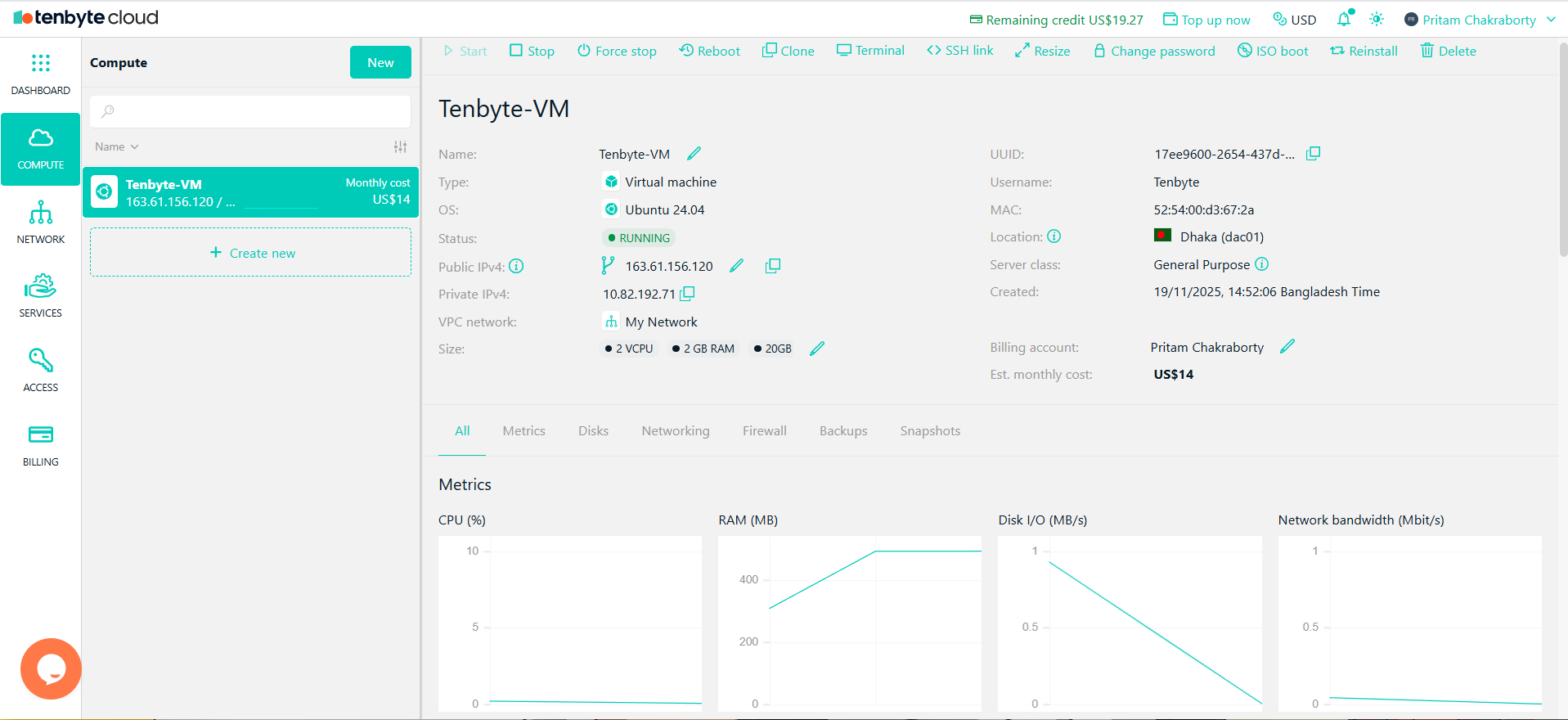Image resolution: width=1568 pixels, height=720 pixels.
Task: Switch to the Networking tab
Action: point(676,430)
